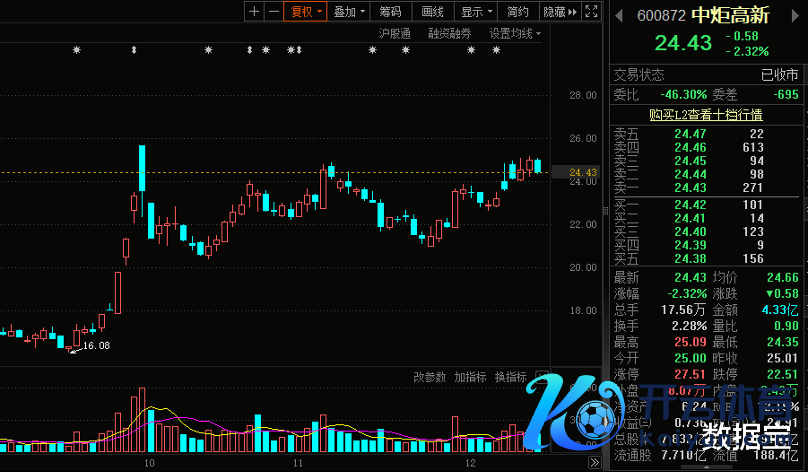Click the first asterisk event marker above chart

[x=76, y=50]
